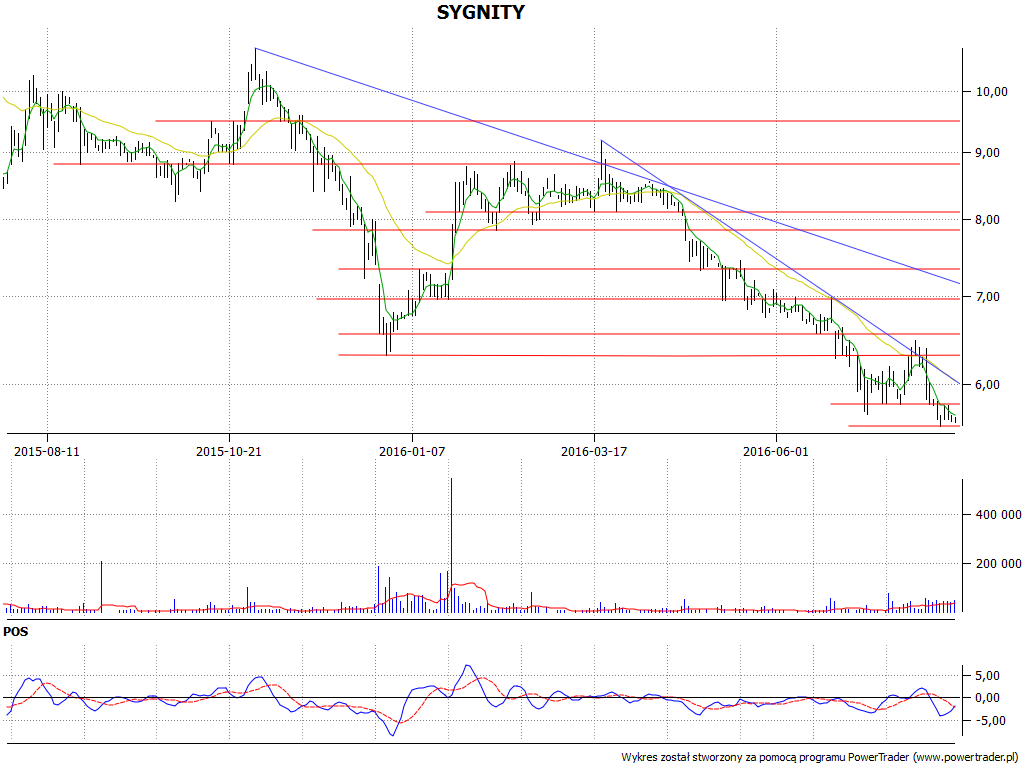
Task: Click the 6,00 price axis label
Action: pos(987,385)
